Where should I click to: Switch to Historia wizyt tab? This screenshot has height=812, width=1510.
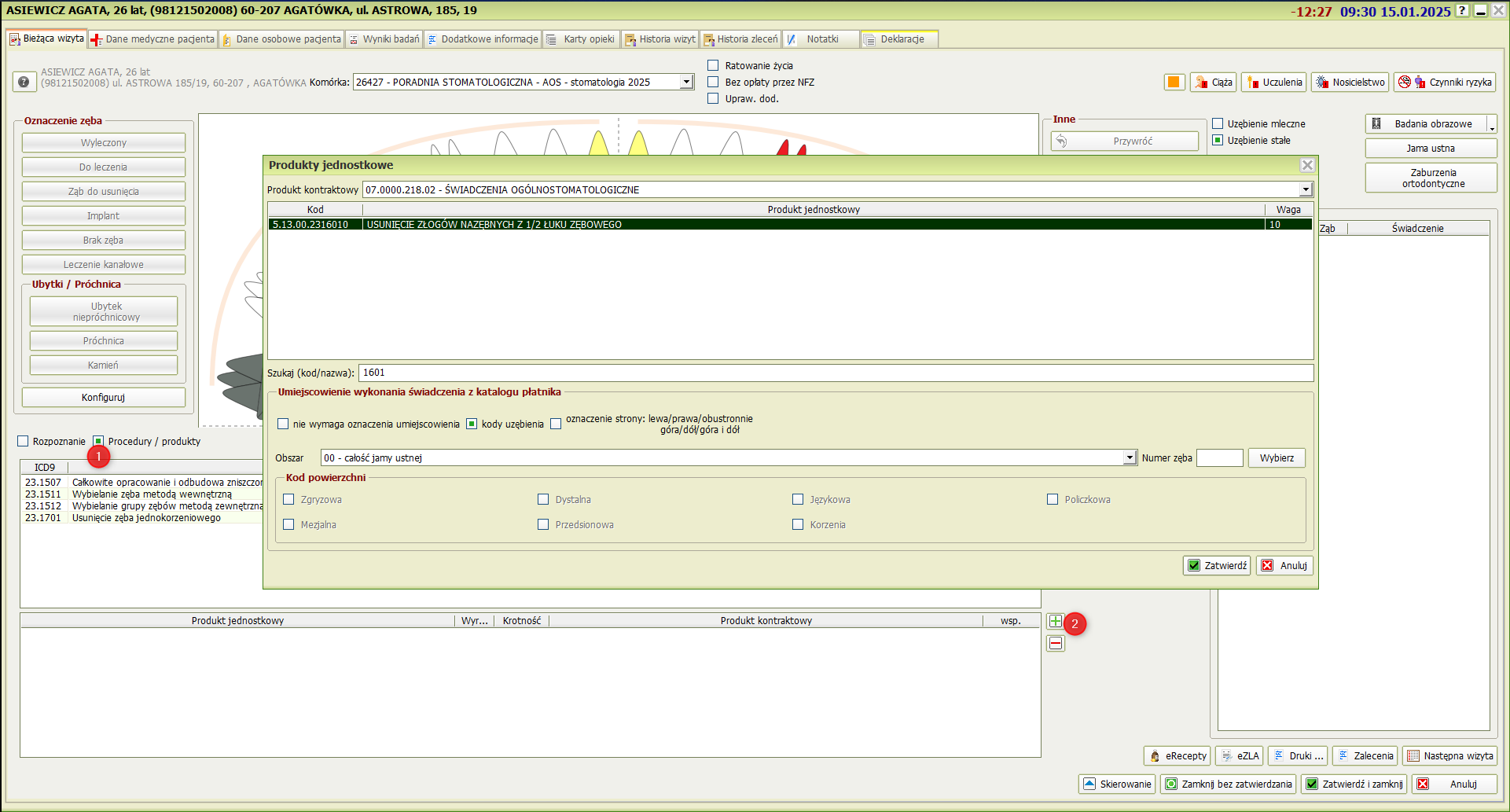pyautogui.click(x=660, y=39)
